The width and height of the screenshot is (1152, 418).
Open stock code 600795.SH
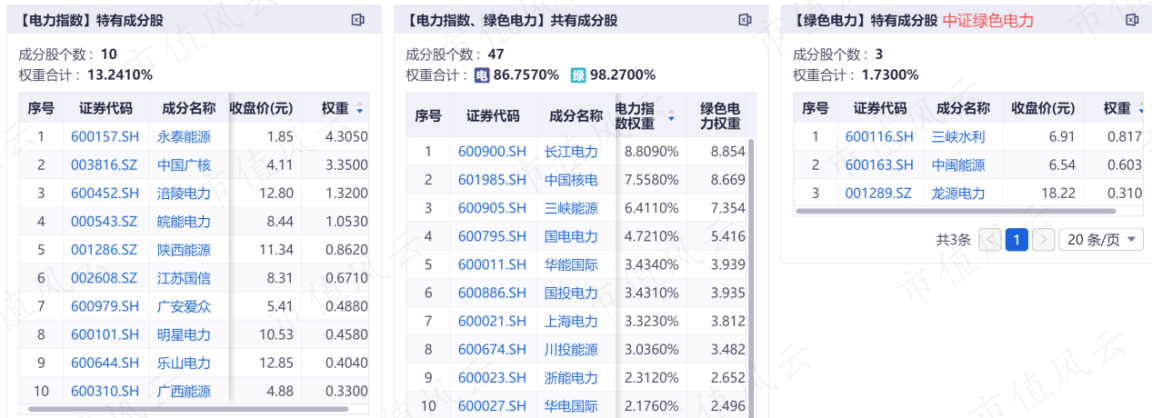pyautogui.click(x=492, y=237)
